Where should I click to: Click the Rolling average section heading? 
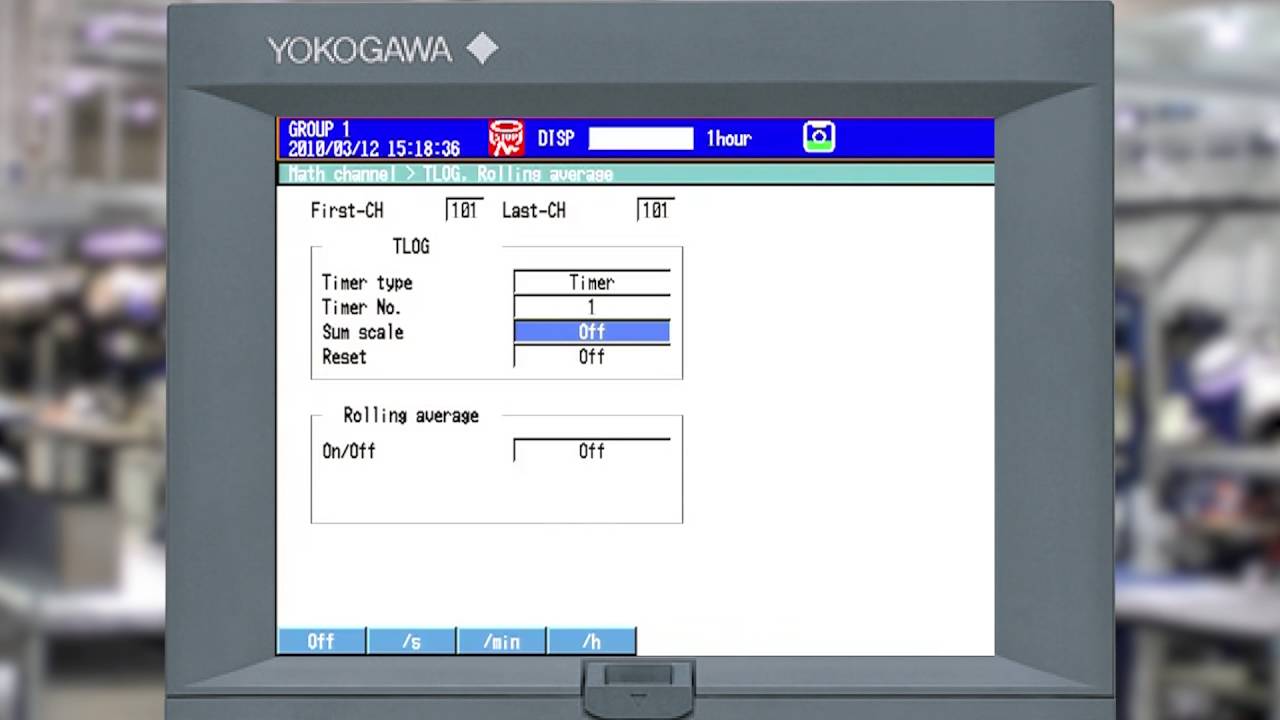411,415
